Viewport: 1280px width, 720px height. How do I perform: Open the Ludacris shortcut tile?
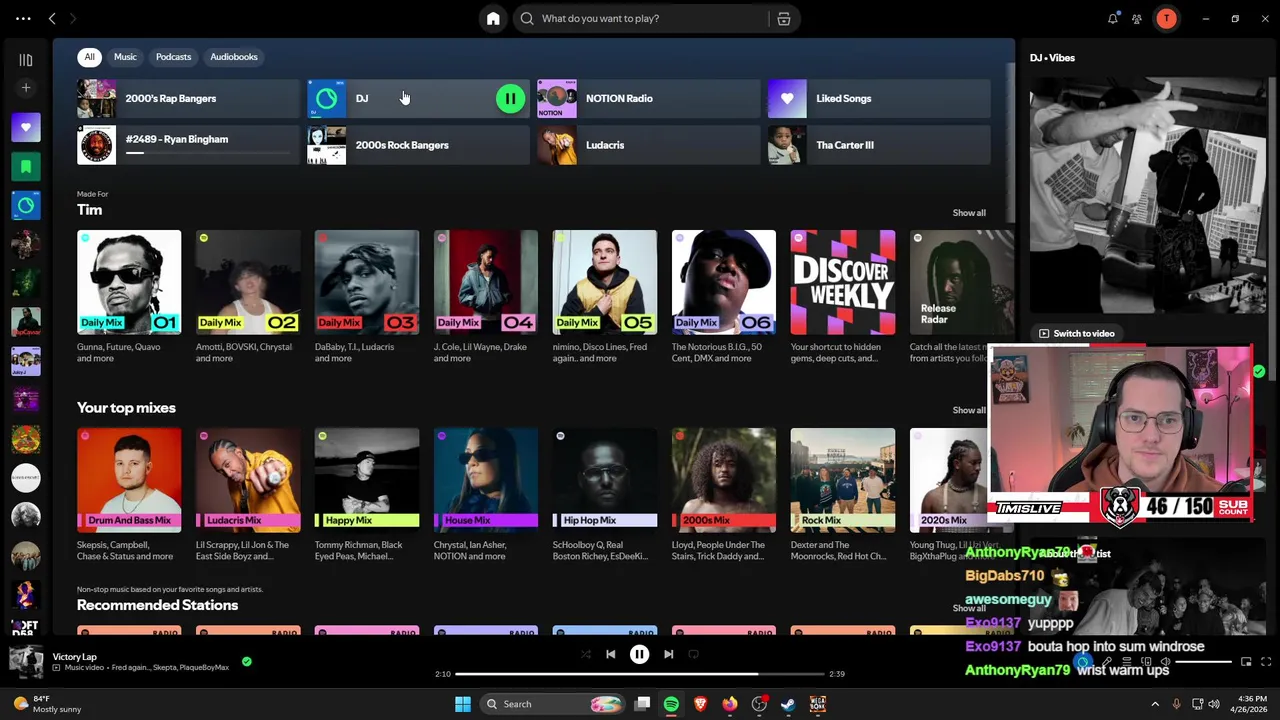tap(648, 145)
